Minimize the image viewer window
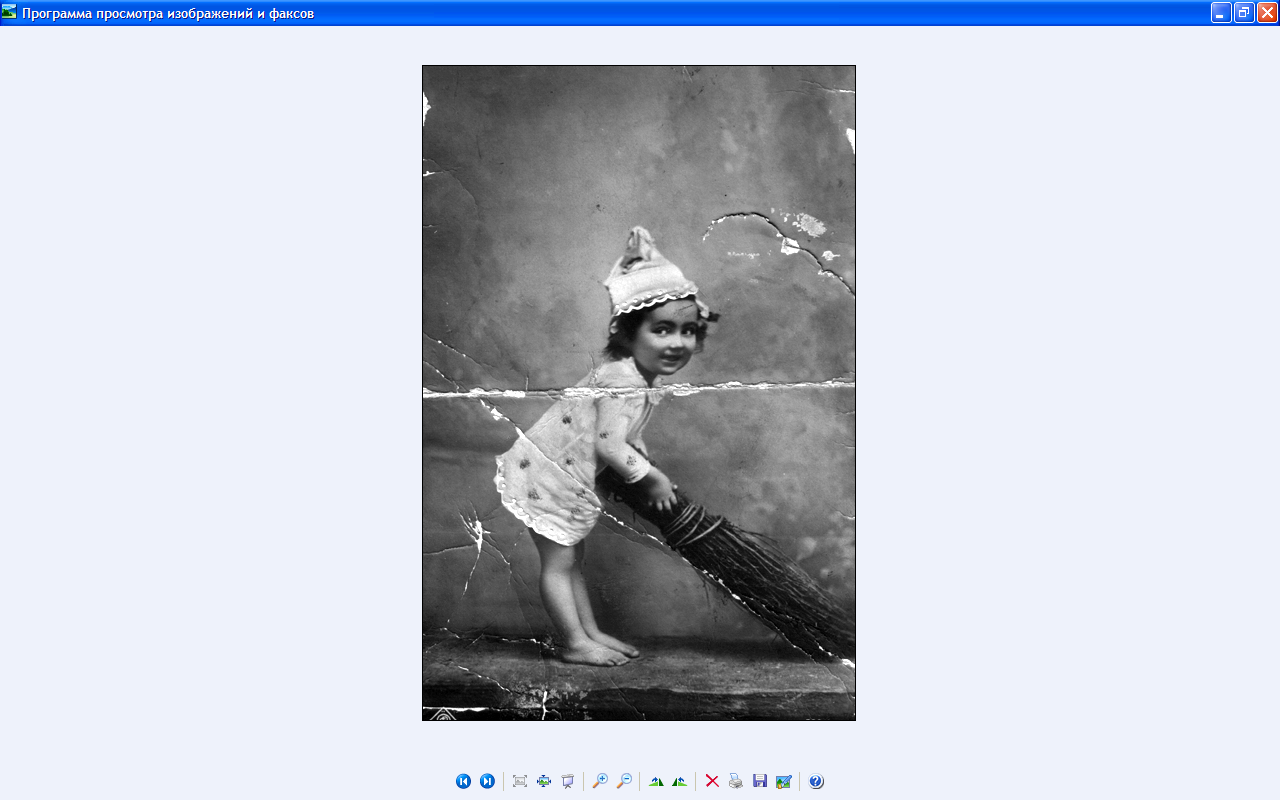This screenshot has height=800, width=1280. pyautogui.click(x=1221, y=12)
